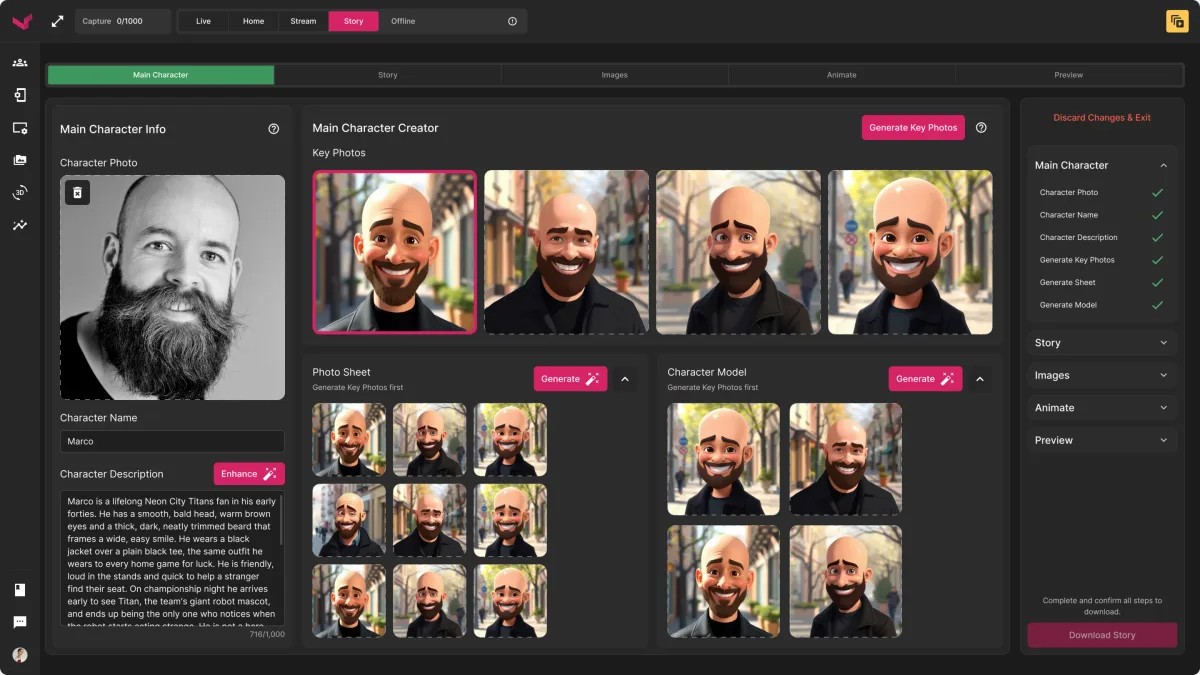
Task: Go to the Story step tab below top bar
Action: pos(388,75)
